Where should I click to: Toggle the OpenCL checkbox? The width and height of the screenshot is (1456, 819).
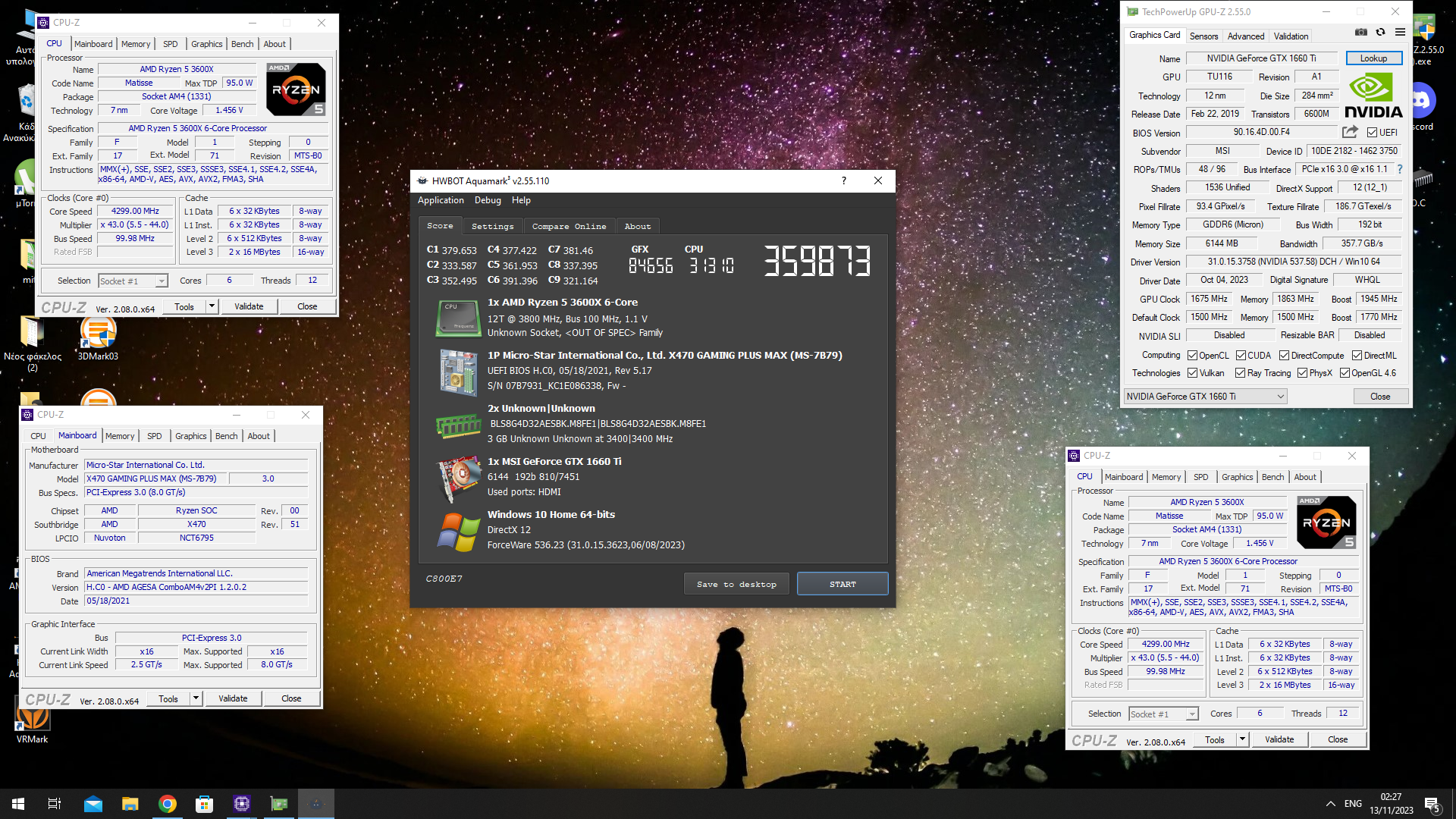pos(1192,356)
